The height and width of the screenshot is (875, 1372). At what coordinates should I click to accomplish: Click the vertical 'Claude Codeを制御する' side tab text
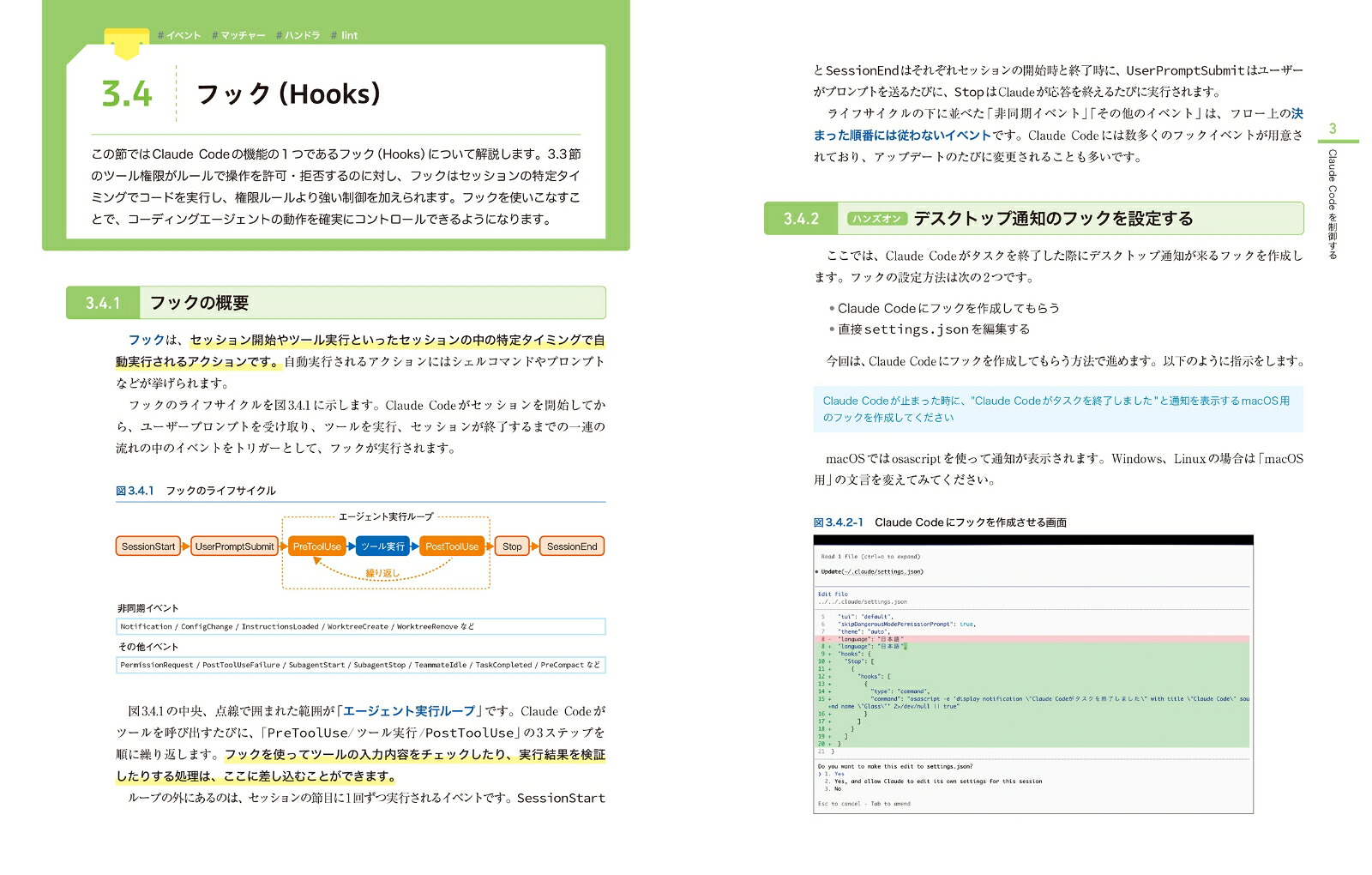click(x=1333, y=204)
